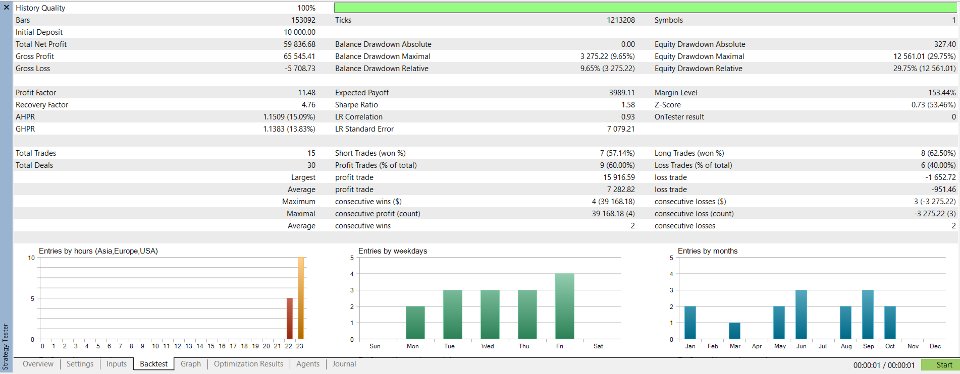Close the Strategy Tester panel
Image resolution: width=960 pixels, height=374 pixels.
(6, 8)
